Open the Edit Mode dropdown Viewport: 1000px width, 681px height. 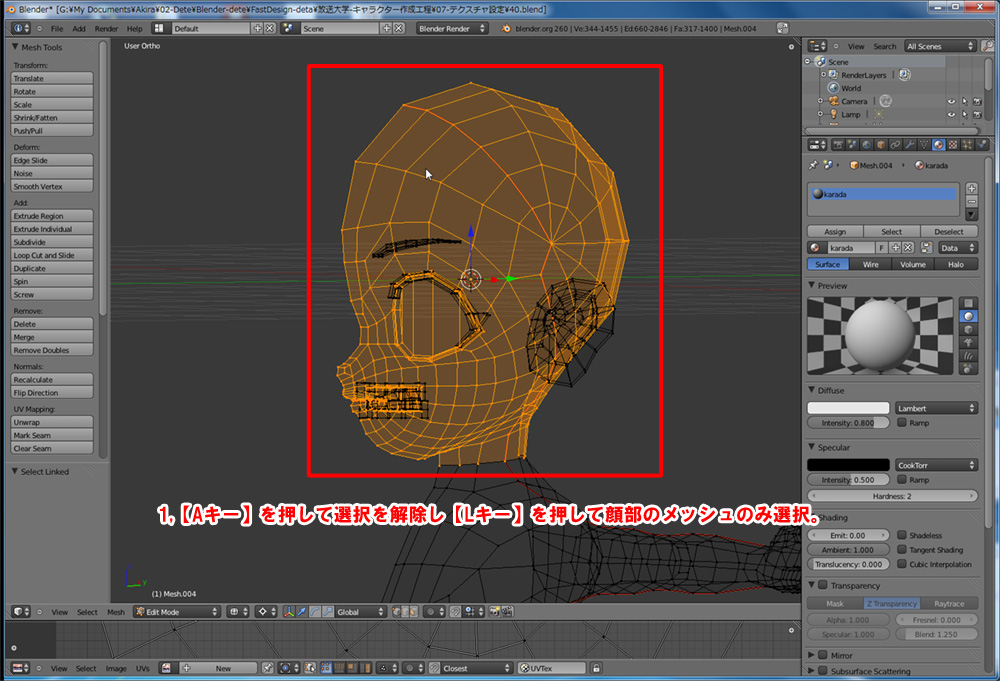tap(176, 612)
